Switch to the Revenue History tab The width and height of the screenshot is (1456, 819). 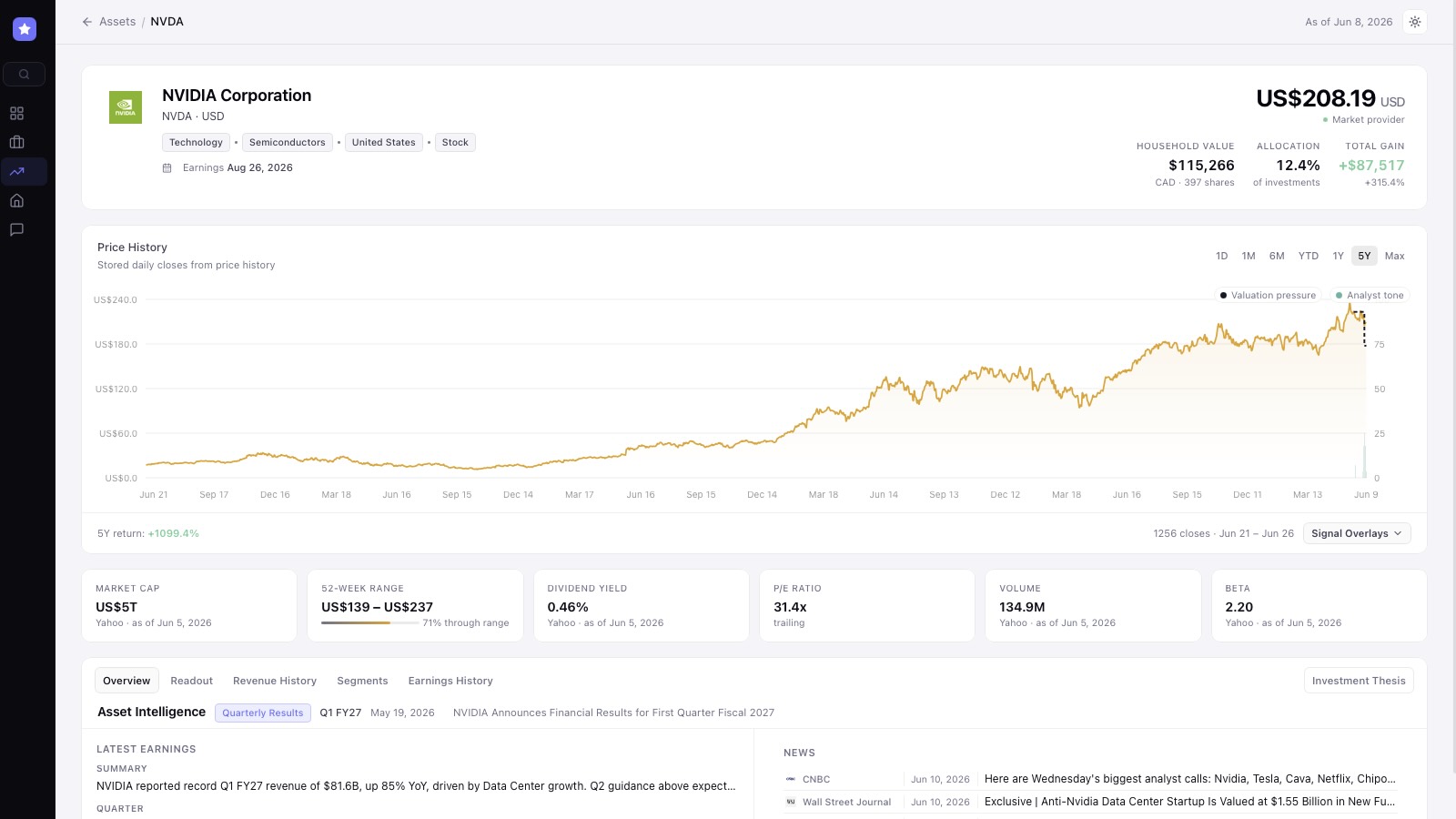[x=275, y=682]
